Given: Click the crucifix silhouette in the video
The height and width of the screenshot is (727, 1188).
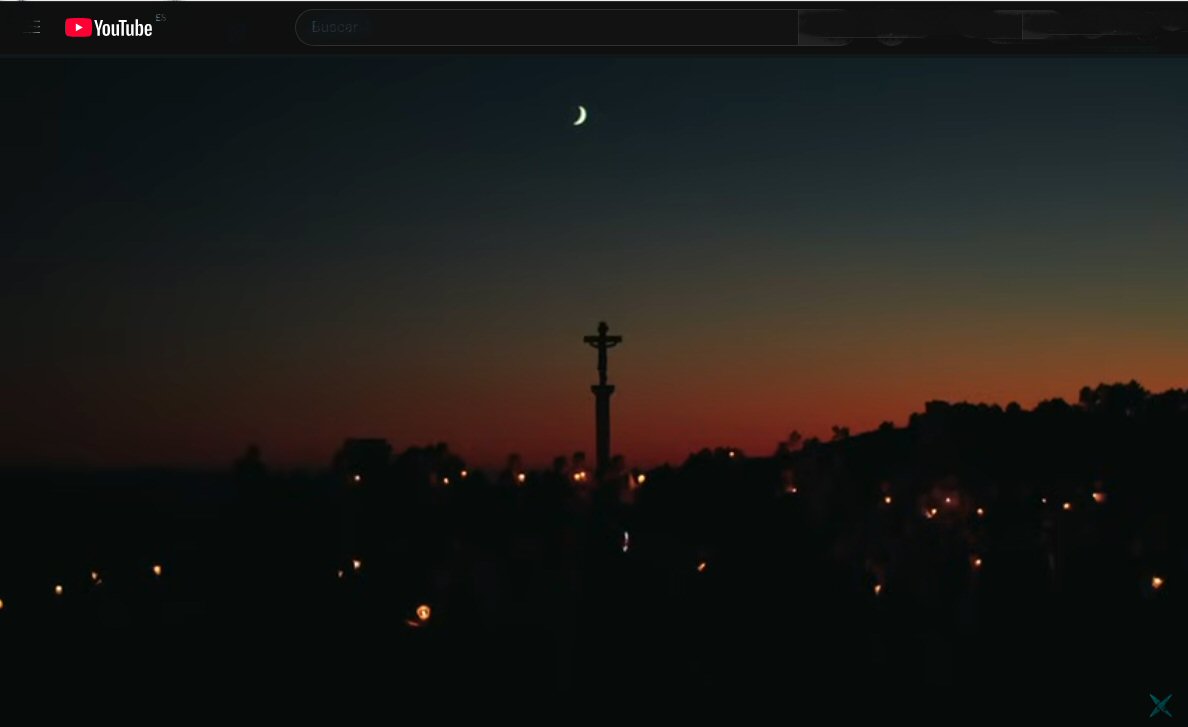Looking at the screenshot, I should (x=602, y=350).
